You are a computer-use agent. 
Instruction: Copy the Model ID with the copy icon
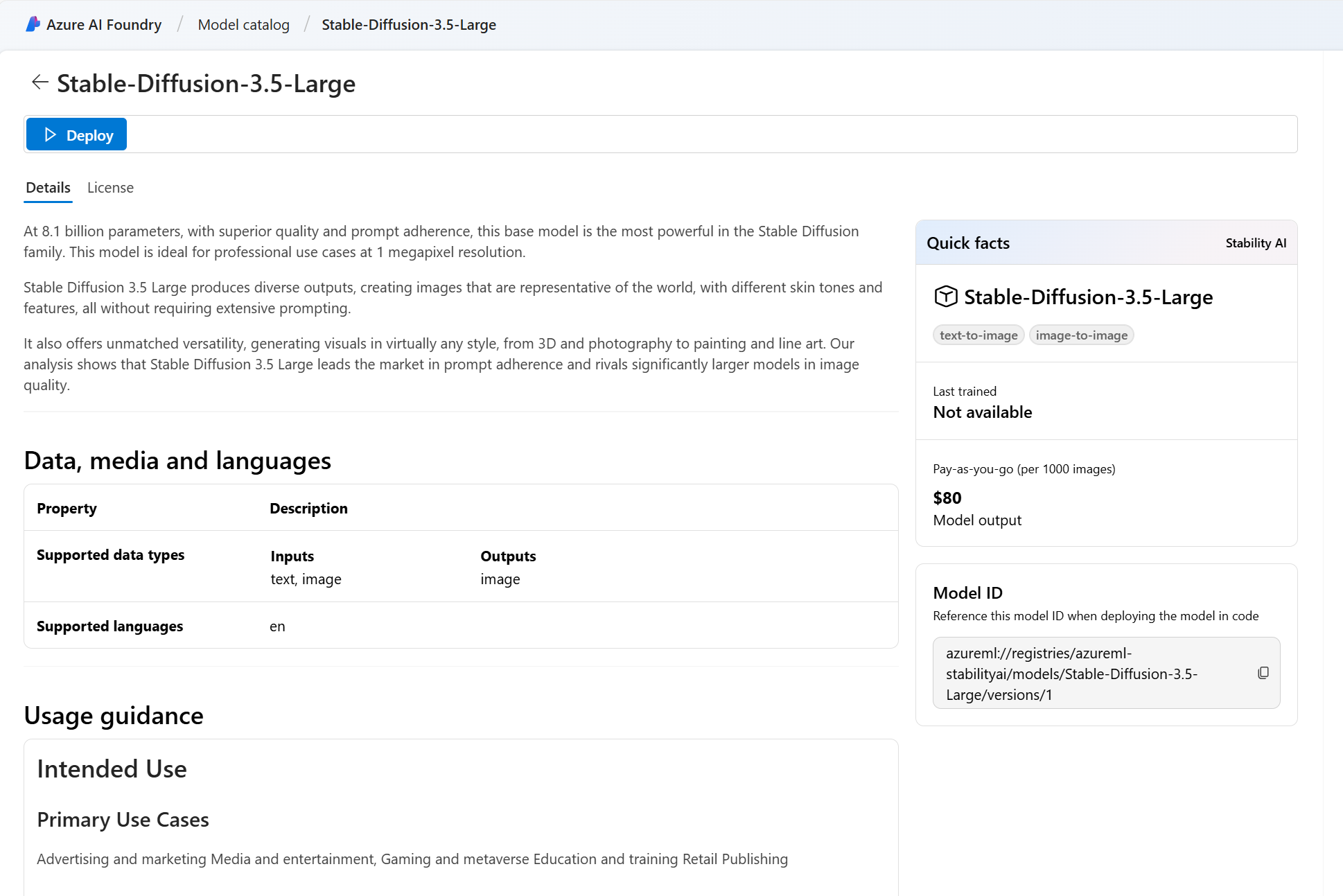pyautogui.click(x=1263, y=673)
